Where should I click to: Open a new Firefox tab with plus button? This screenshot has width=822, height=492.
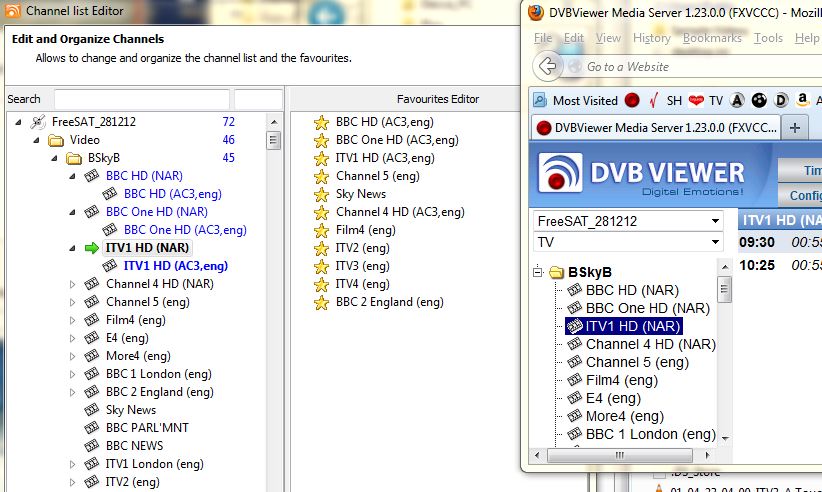tap(795, 128)
